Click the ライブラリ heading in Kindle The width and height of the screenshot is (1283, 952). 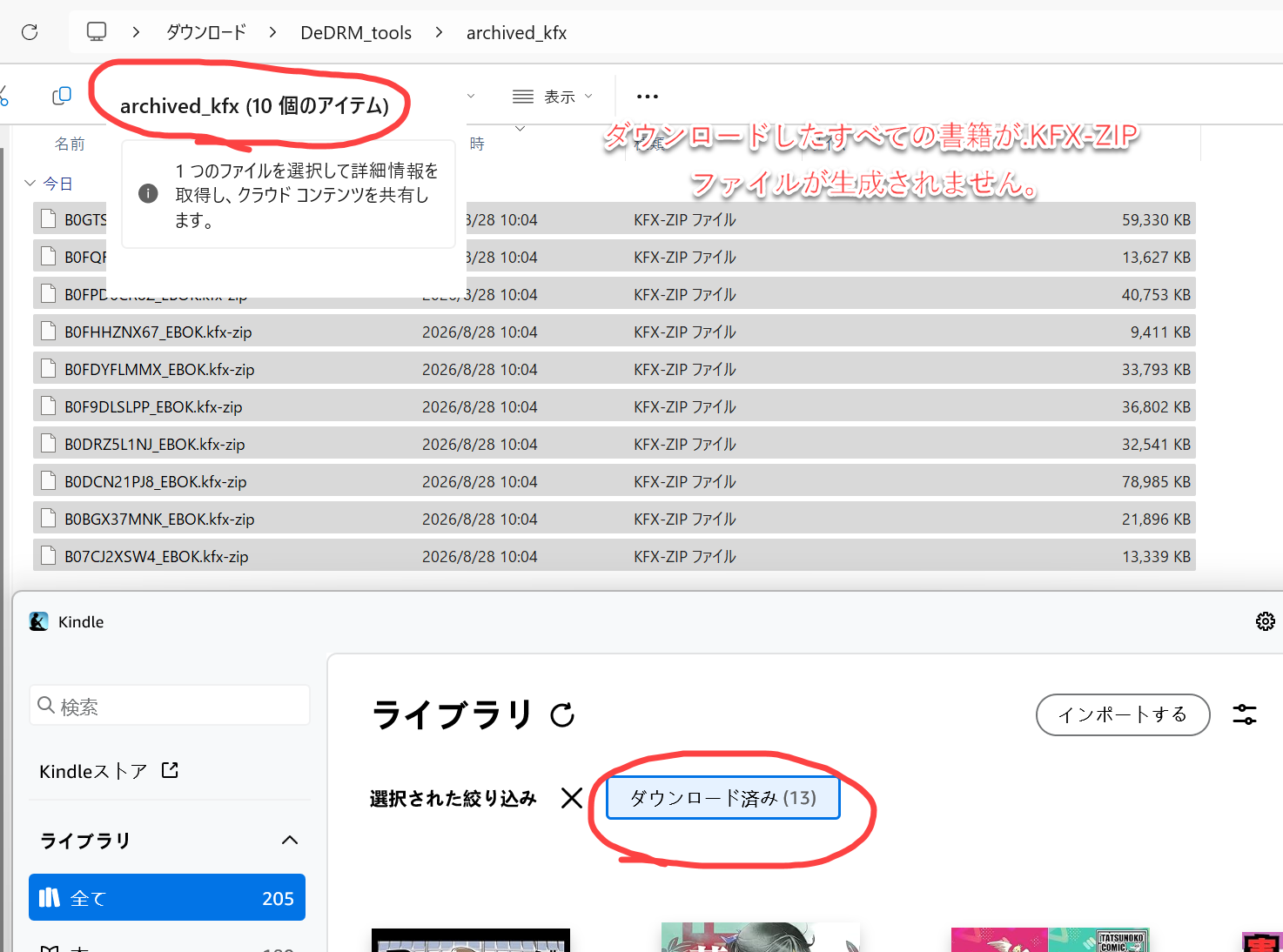(452, 715)
